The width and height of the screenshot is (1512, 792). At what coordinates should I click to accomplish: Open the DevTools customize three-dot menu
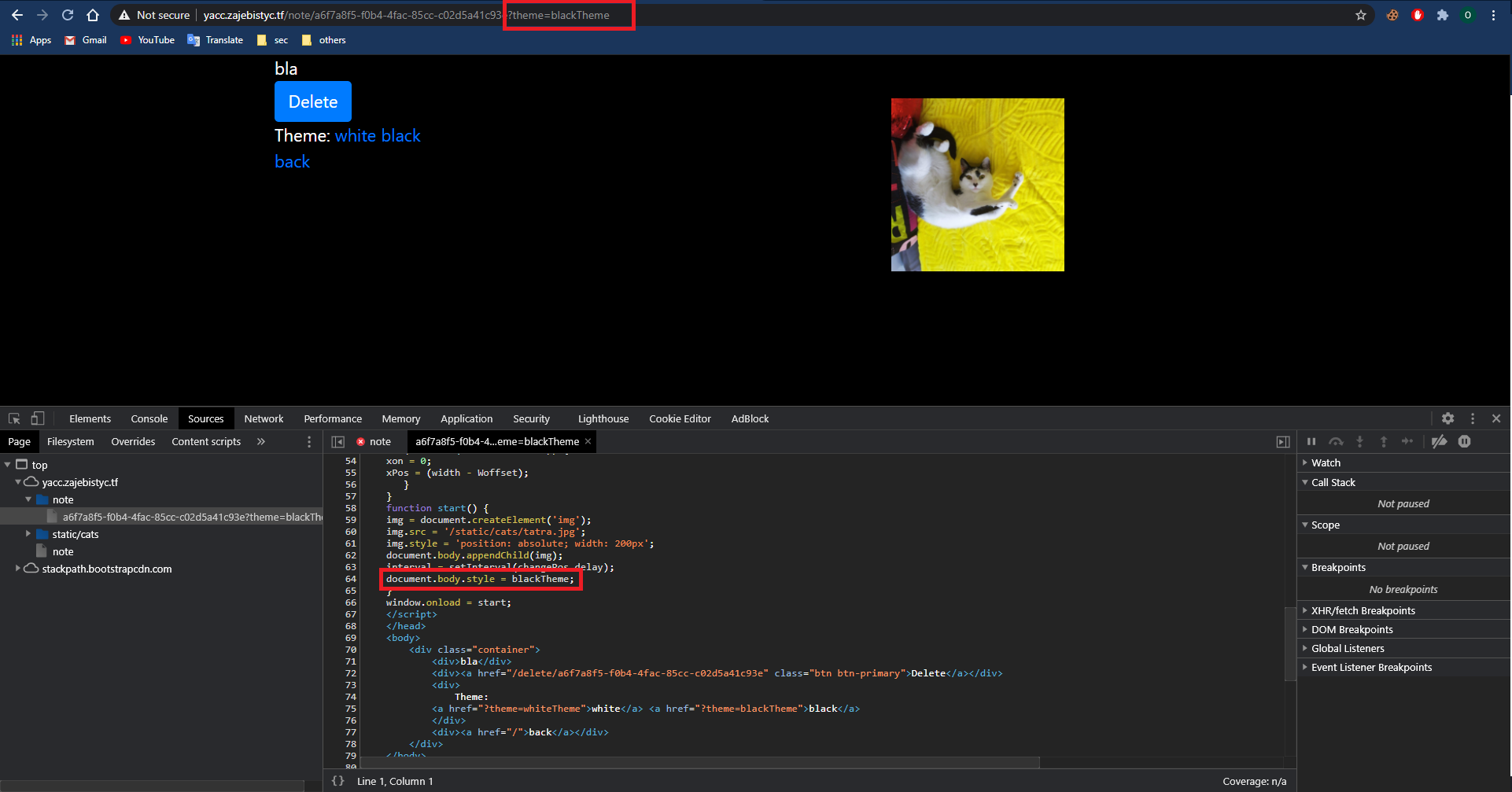(1473, 418)
